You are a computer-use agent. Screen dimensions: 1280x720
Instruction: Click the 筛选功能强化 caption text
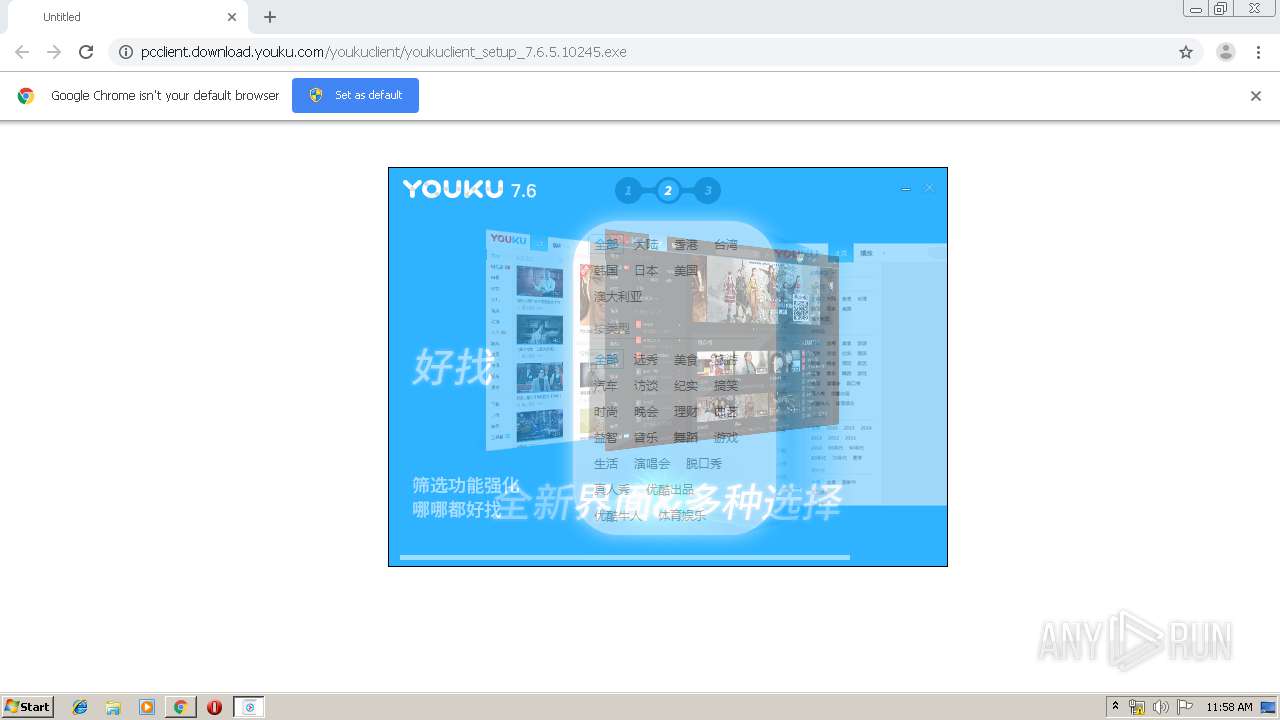466,485
